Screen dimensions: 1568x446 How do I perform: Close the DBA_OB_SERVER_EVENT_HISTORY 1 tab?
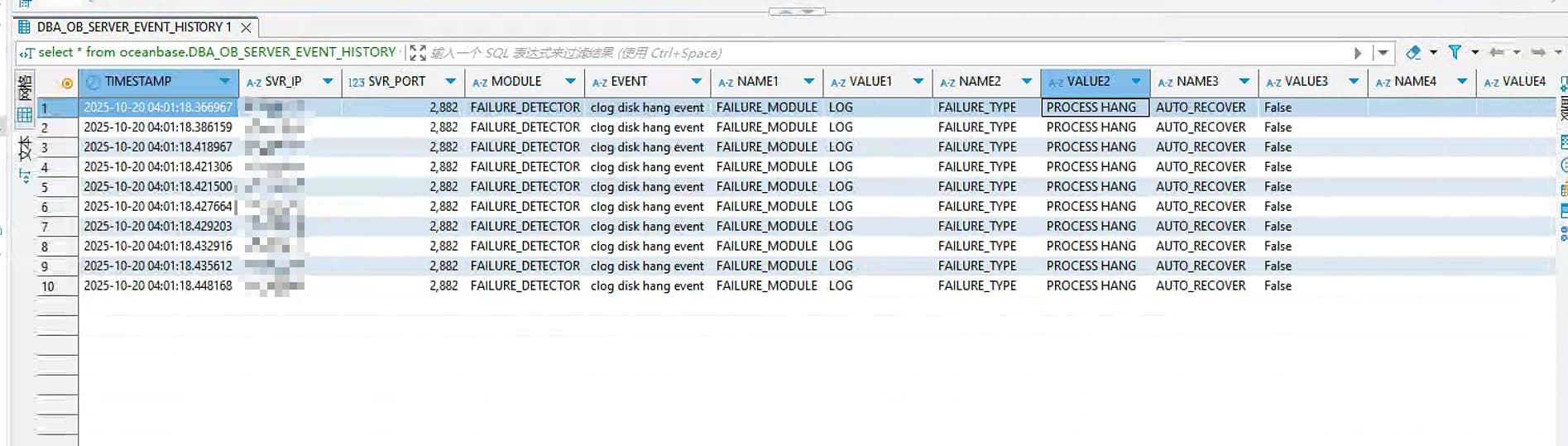point(246,27)
